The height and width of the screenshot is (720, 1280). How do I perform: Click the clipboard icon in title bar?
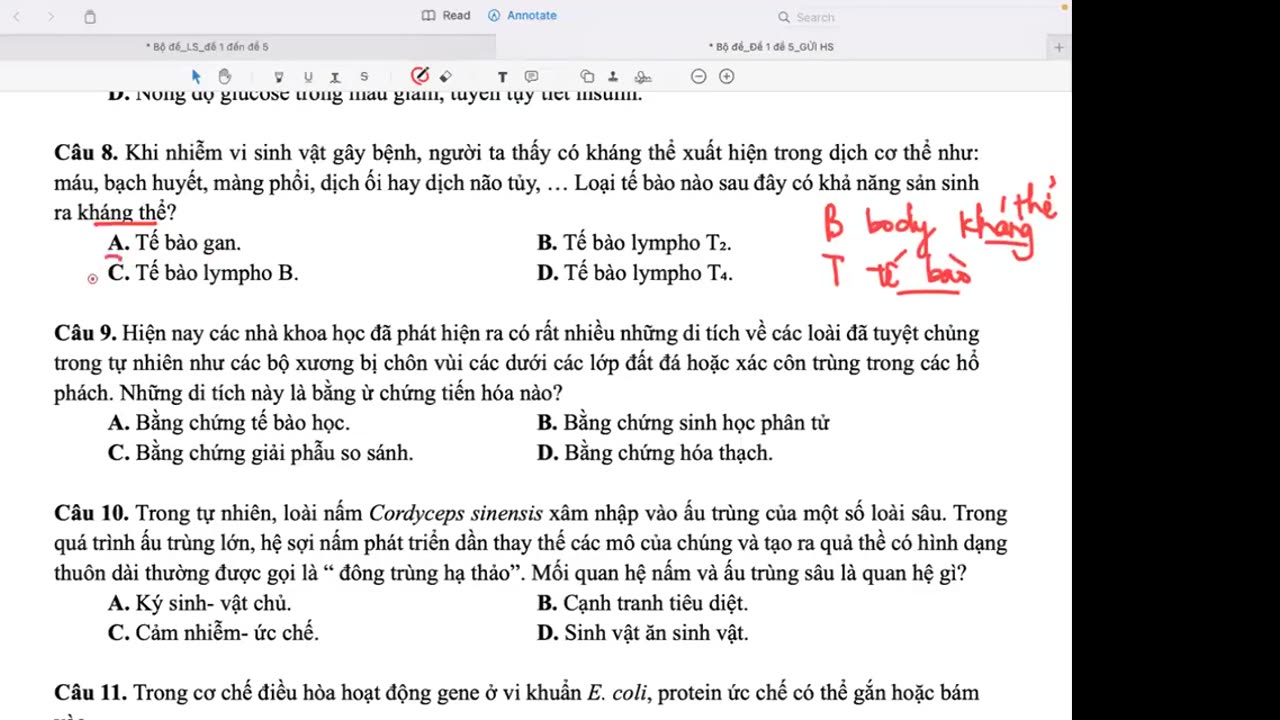(90, 17)
